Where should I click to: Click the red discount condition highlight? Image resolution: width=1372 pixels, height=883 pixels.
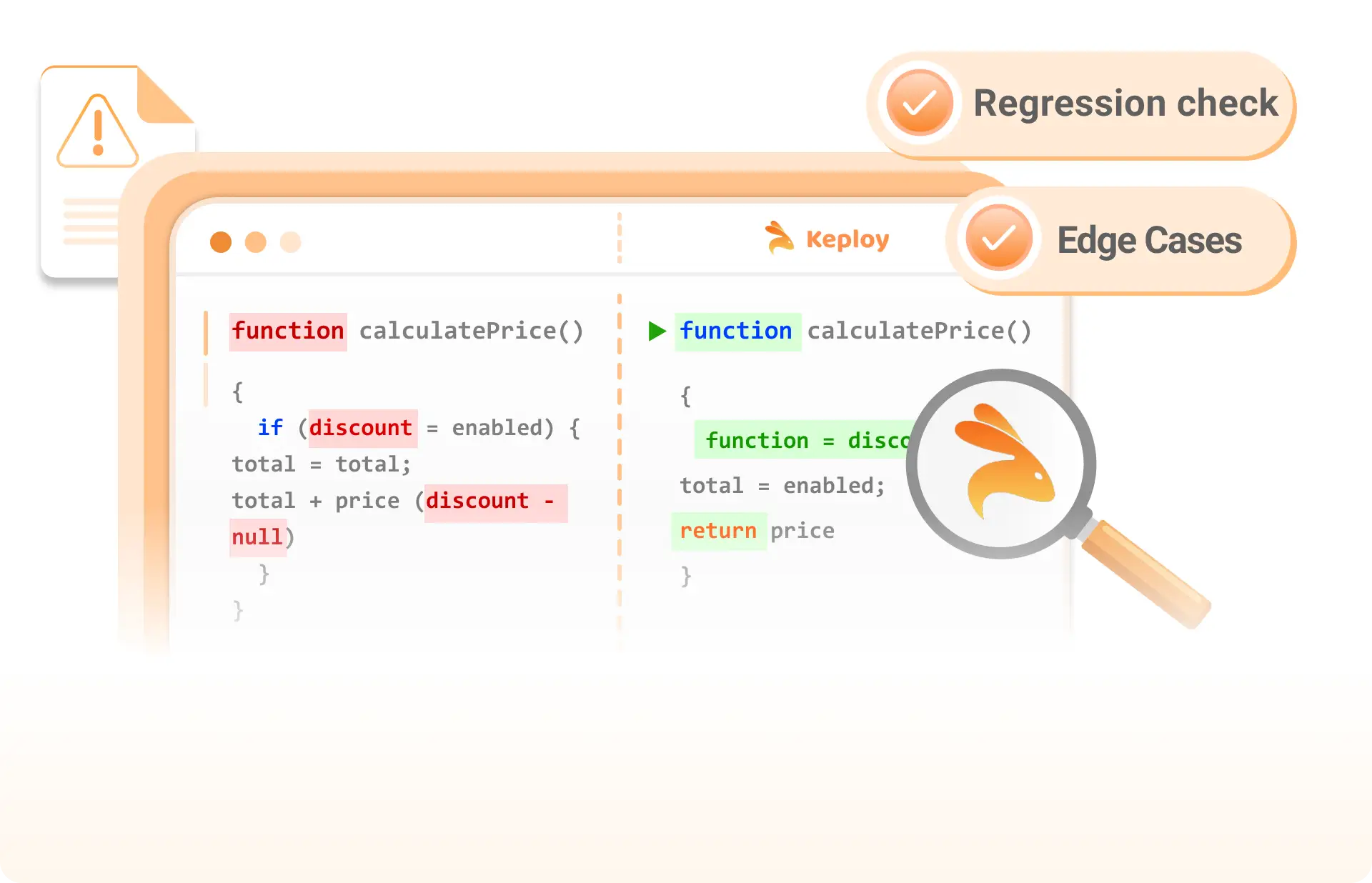point(362,428)
